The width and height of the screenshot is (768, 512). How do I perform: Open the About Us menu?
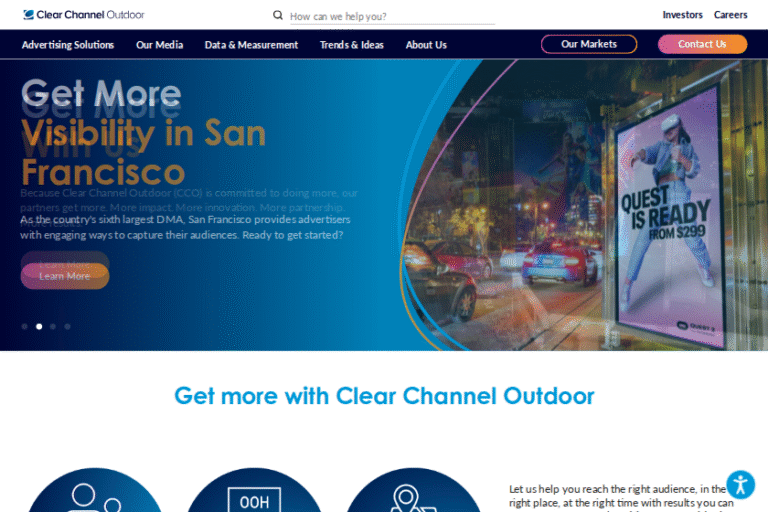tap(426, 45)
